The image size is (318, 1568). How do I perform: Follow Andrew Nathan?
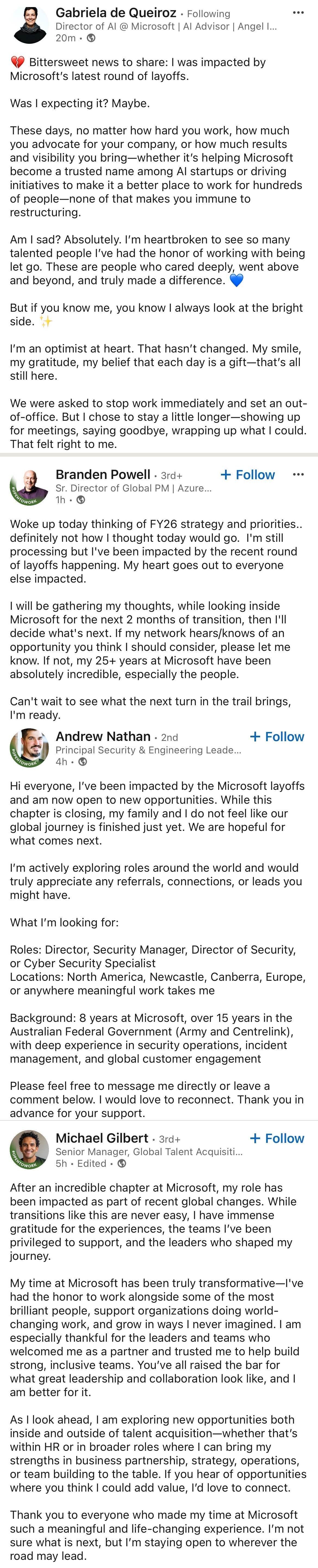(277, 737)
